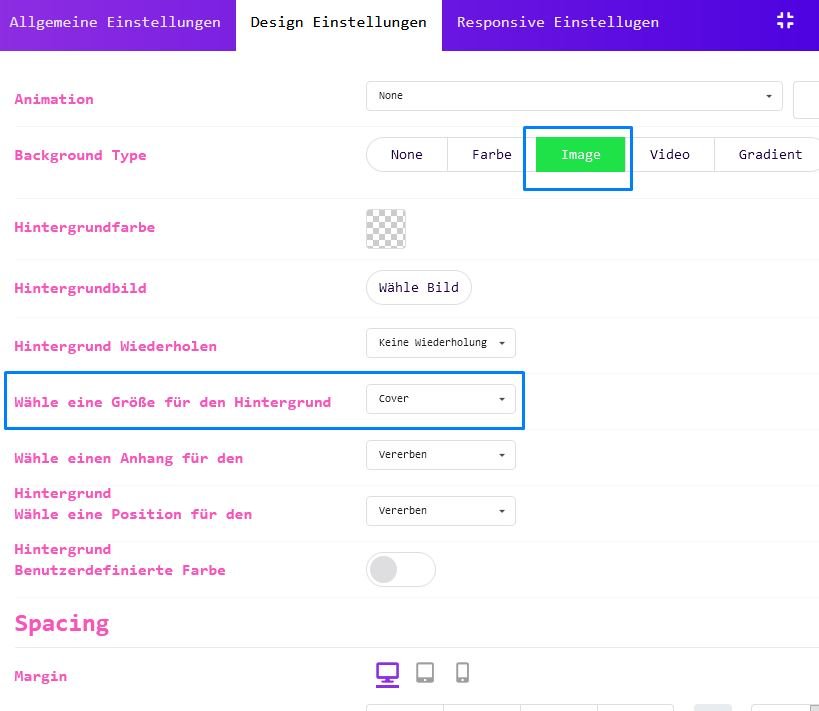Expand the Position Vererben dropdown
Image resolution: width=819 pixels, height=711 pixels.
point(441,511)
